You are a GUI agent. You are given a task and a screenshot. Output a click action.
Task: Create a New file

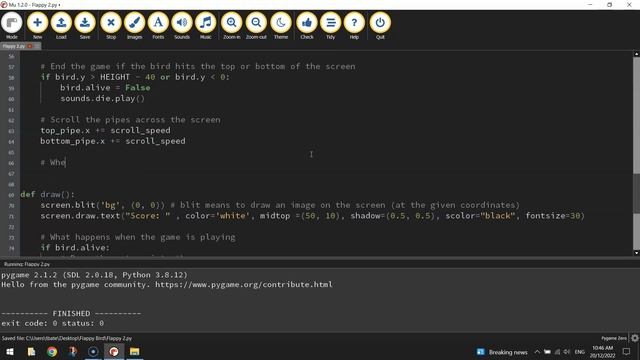tap(37, 26)
